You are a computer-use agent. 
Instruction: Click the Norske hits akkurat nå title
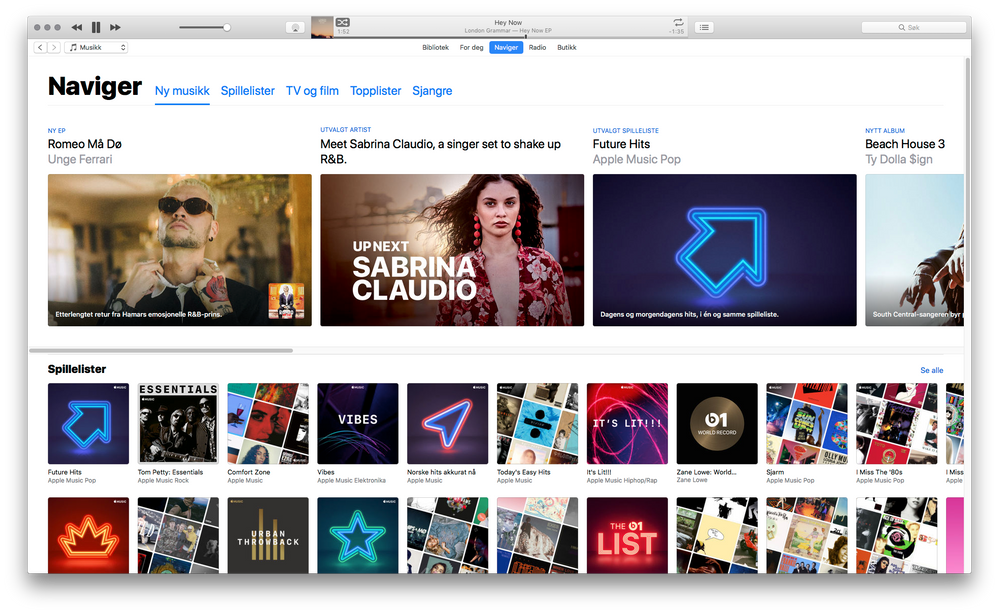(x=441, y=472)
